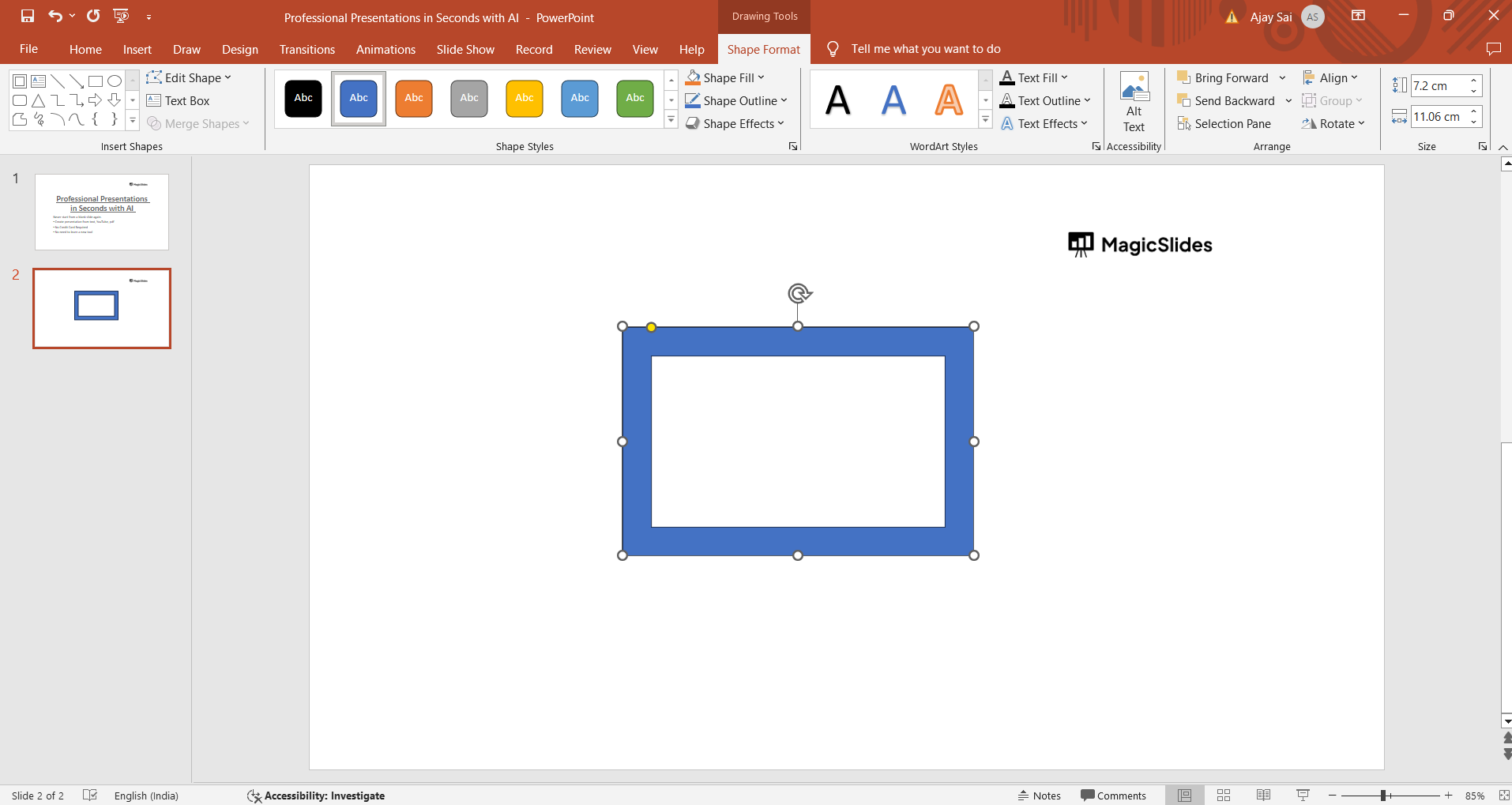Select slide 1 thumbnail
Image resolution: width=1512 pixels, height=805 pixels.
click(x=102, y=212)
